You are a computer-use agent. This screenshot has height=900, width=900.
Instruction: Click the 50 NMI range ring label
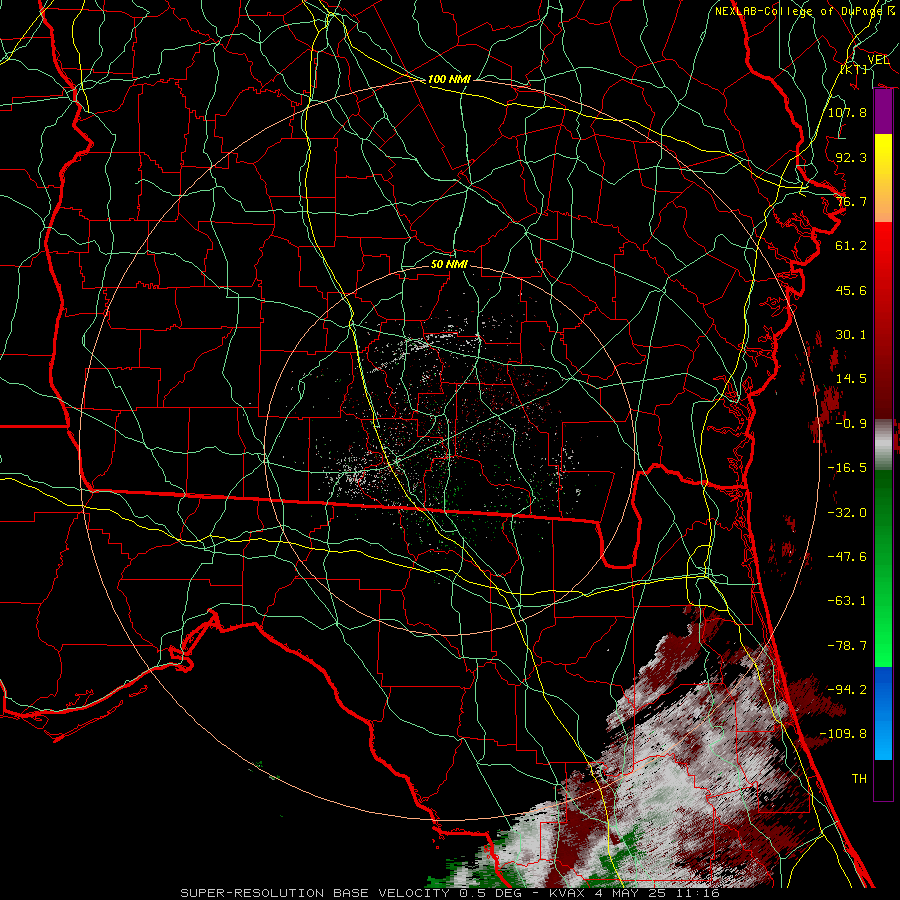tap(449, 264)
